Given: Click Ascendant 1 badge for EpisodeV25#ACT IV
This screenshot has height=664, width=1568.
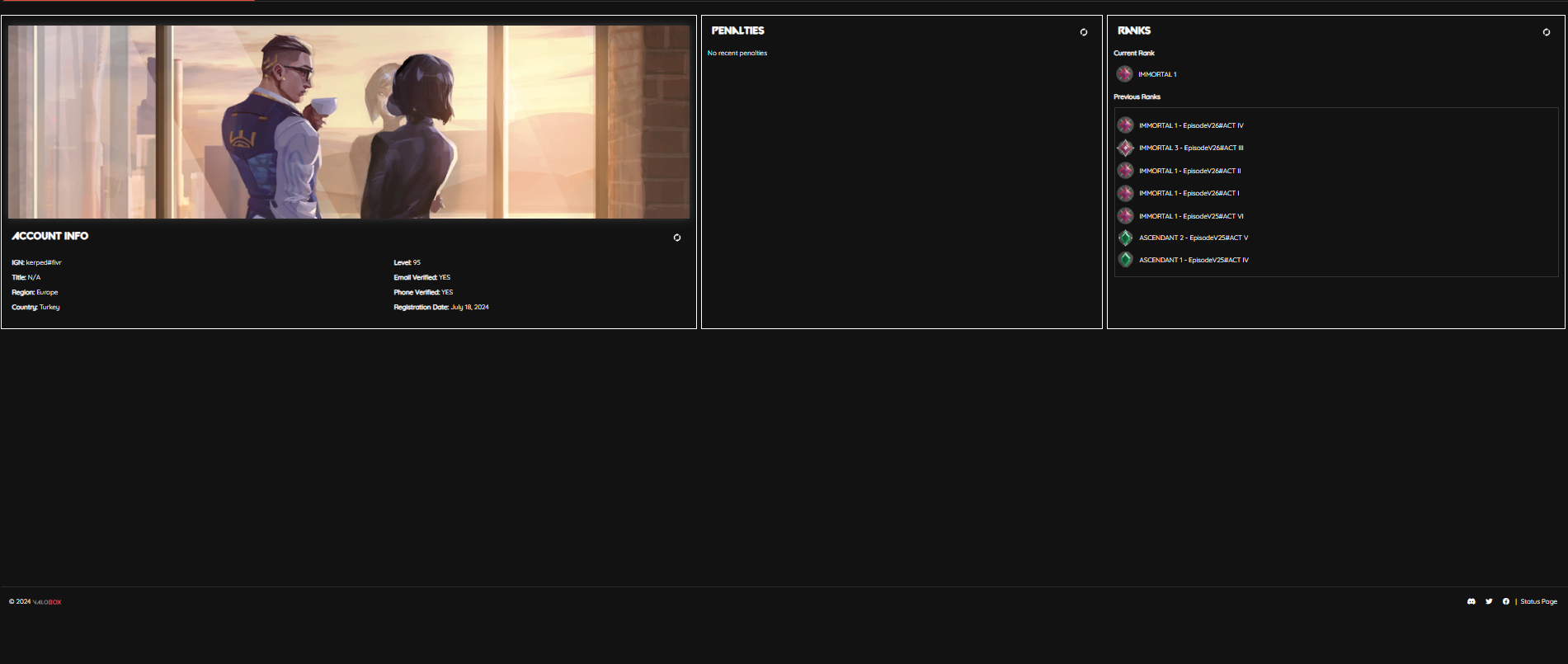Looking at the screenshot, I should click(x=1125, y=260).
